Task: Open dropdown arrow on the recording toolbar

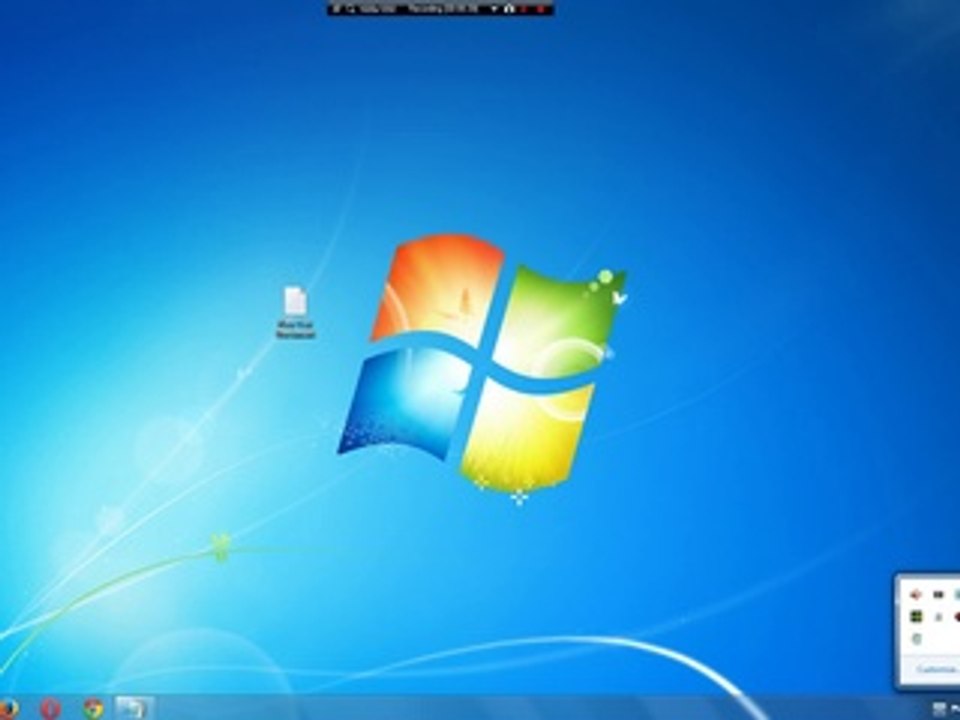Action: point(493,9)
